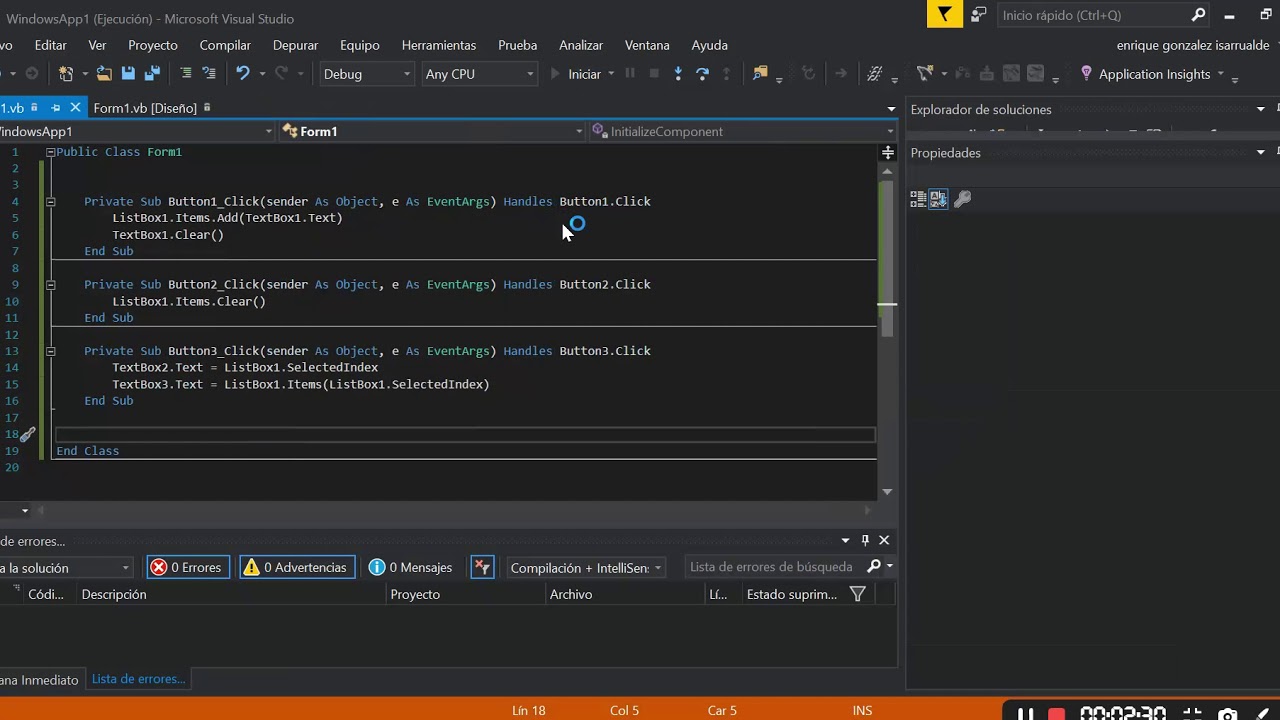
Task: Open the Any CPU platform dropdown
Action: (x=480, y=74)
